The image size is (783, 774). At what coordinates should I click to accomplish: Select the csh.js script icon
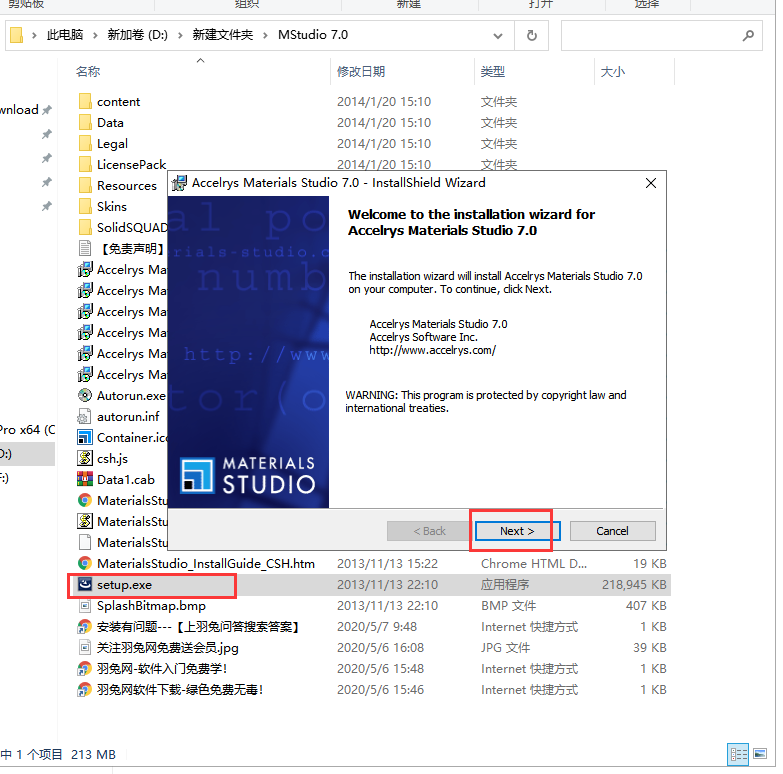85,458
